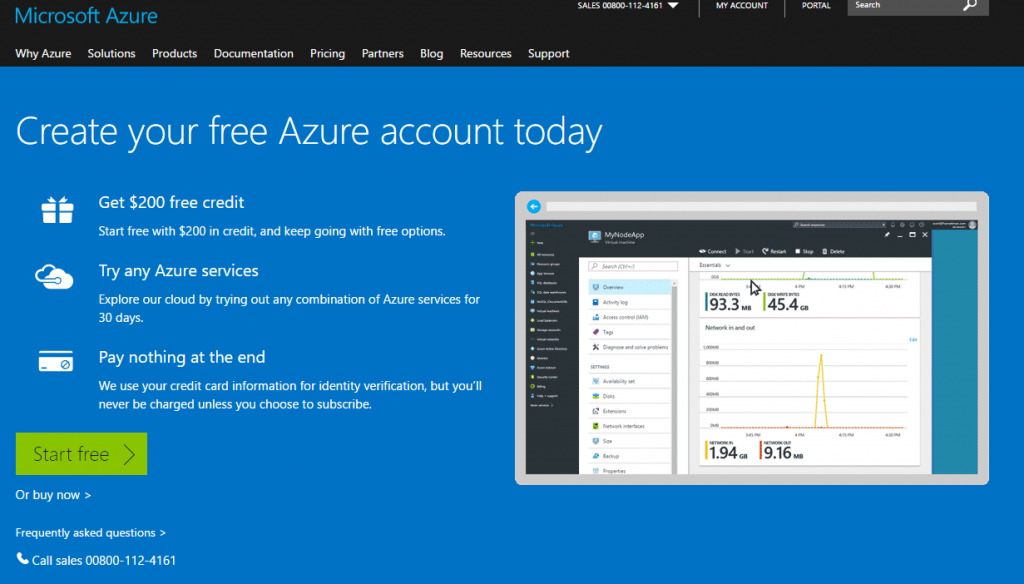The height and width of the screenshot is (584, 1024).
Task: Click the blue back arrow on the portal screenshot
Action: click(534, 206)
